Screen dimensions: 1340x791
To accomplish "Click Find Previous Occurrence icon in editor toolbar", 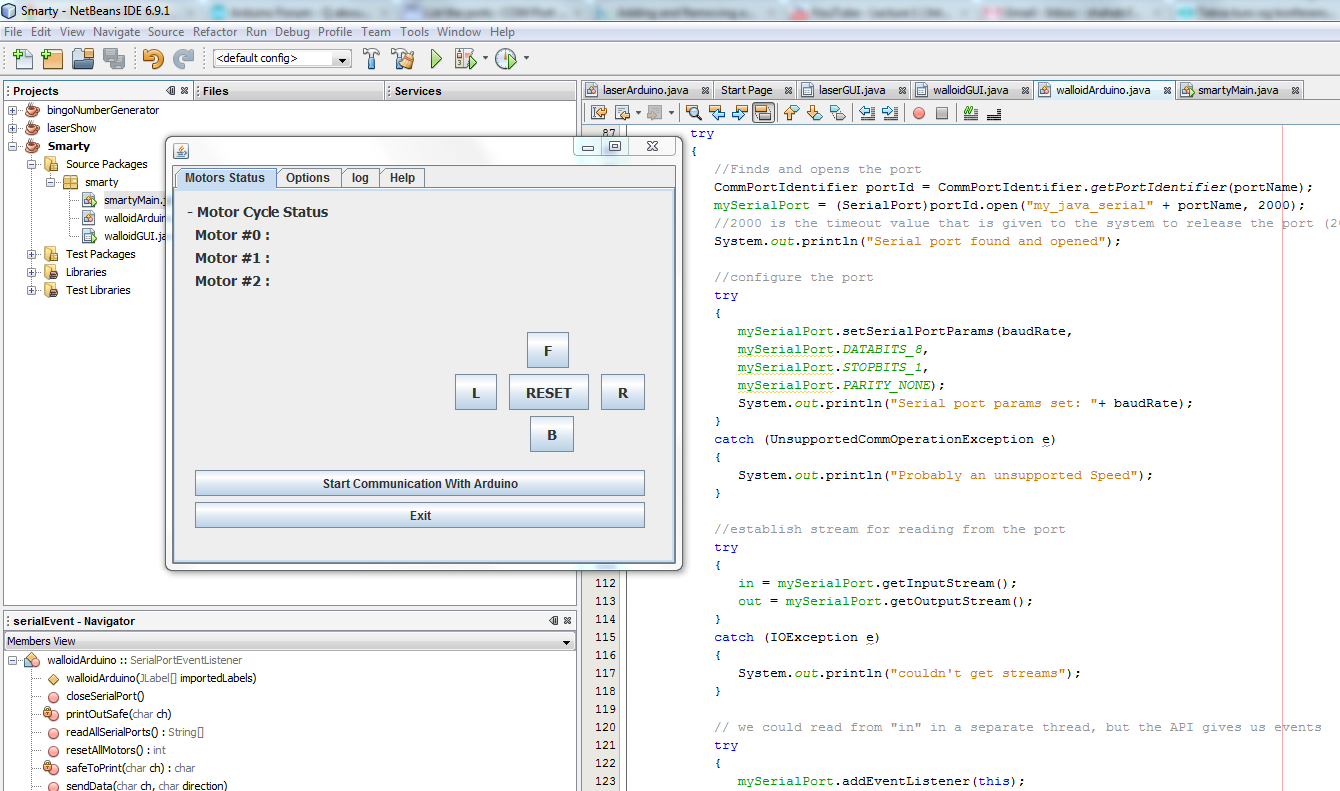I will point(717,112).
